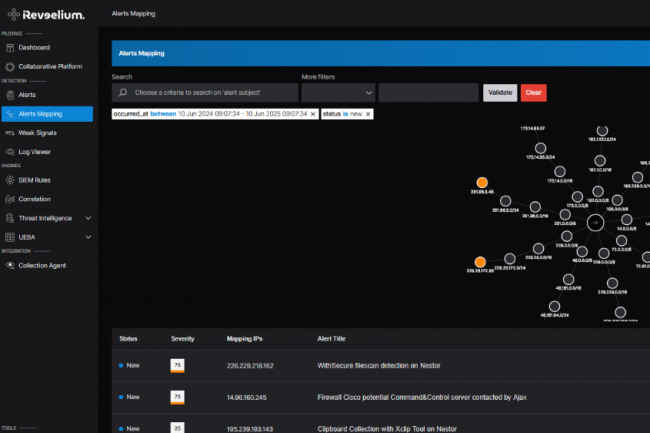
Task: Go to Alerts Mapping in sidebar
Action: pyautogui.click(x=47, y=113)
